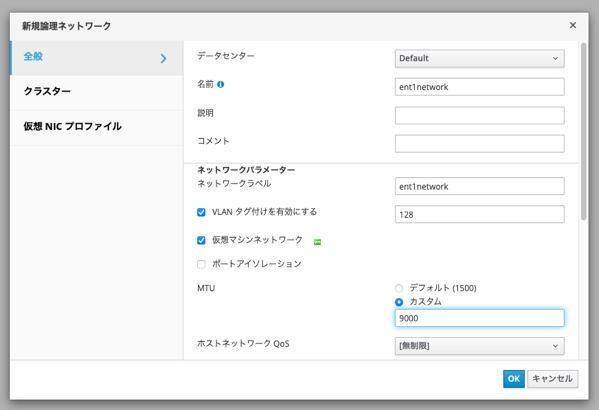Select デフォルト (1500) MTU radio button
The width and height of the screenshot is (599, 410).
(399, 288)
